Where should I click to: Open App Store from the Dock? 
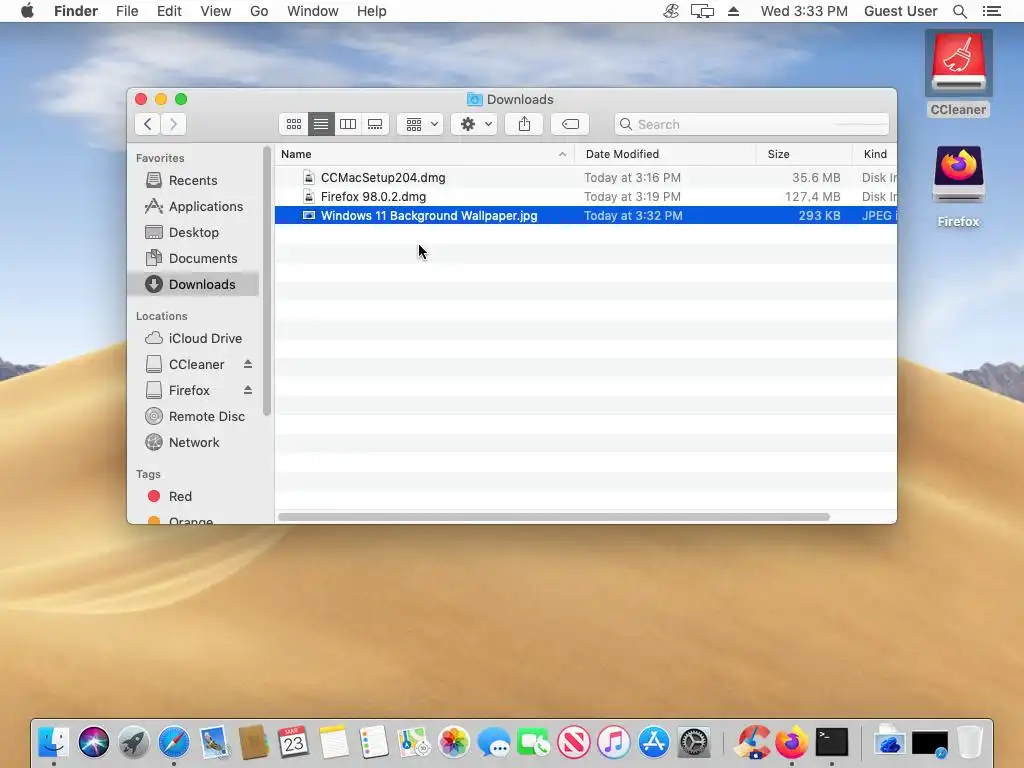point(654,743)
